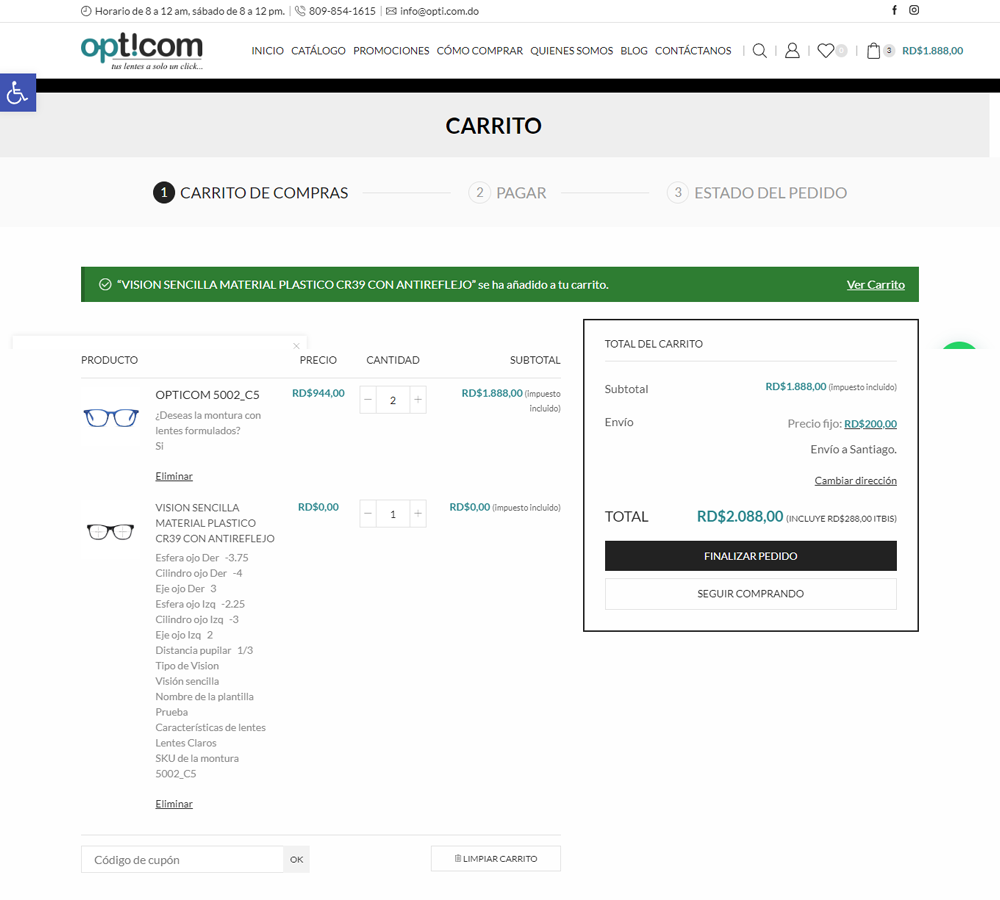Open the accessibility wheelchair tool
The image size is (1000, 900).
point(17,93)
